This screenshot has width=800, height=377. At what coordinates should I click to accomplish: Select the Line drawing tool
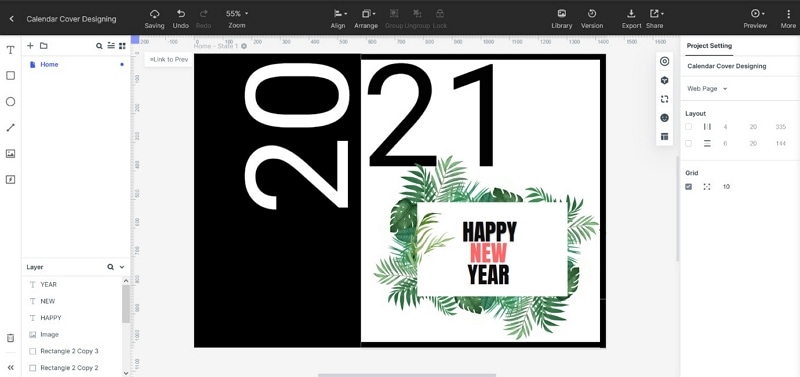tap(10, 128)
